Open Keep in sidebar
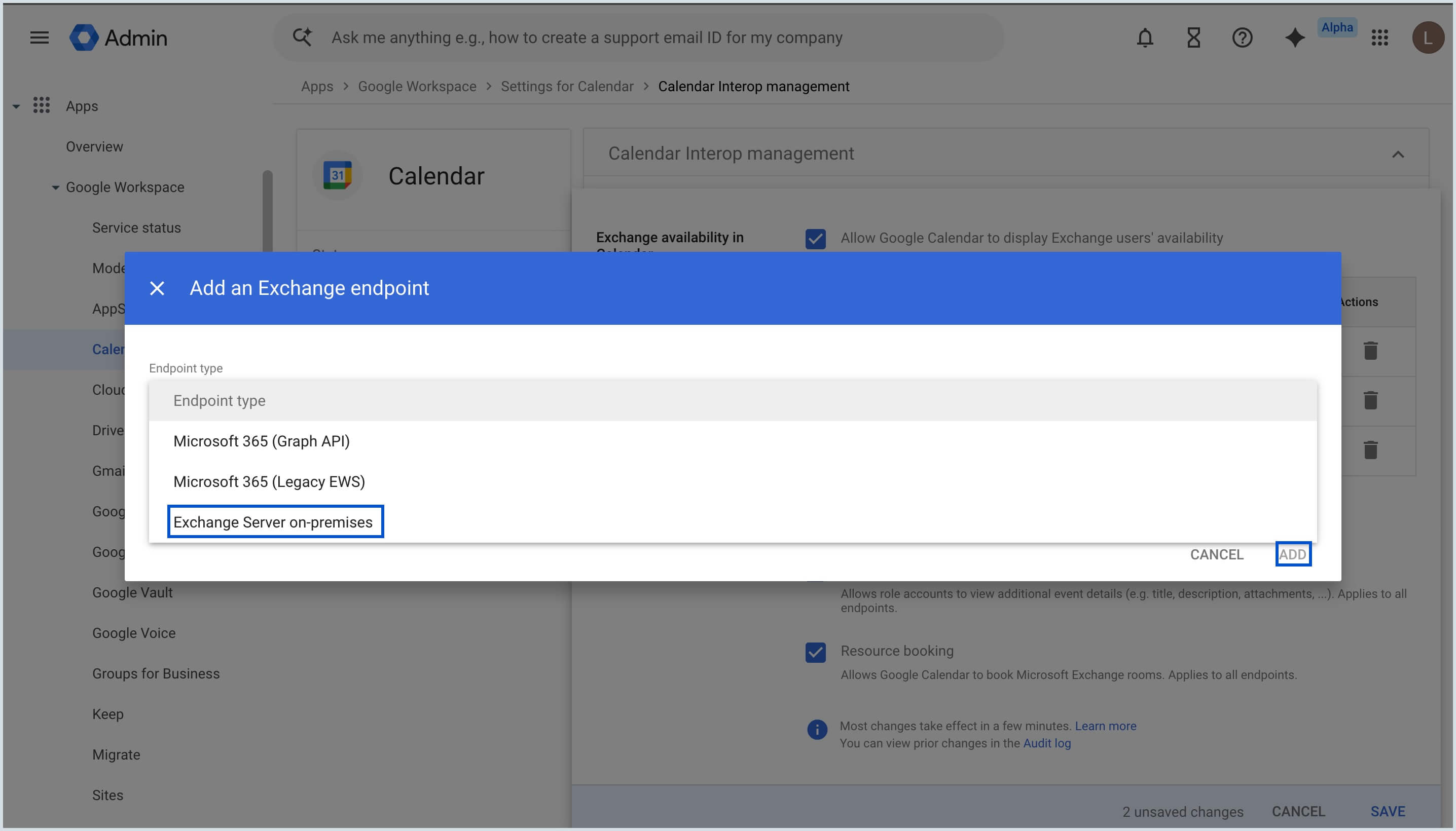The height and width of the screenshot is (831, 1456). 108,714
